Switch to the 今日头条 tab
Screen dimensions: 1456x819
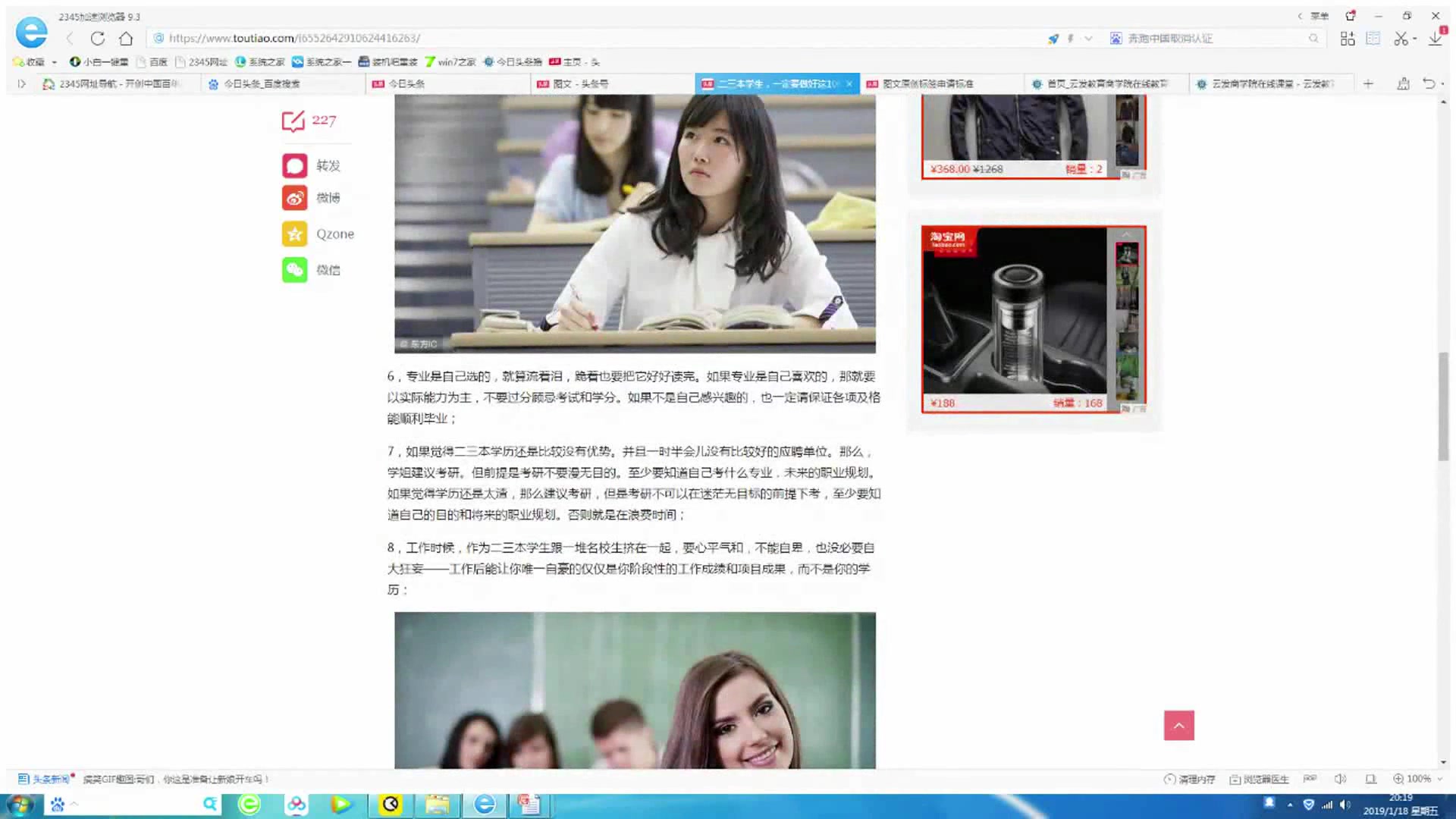pos(447,83)
